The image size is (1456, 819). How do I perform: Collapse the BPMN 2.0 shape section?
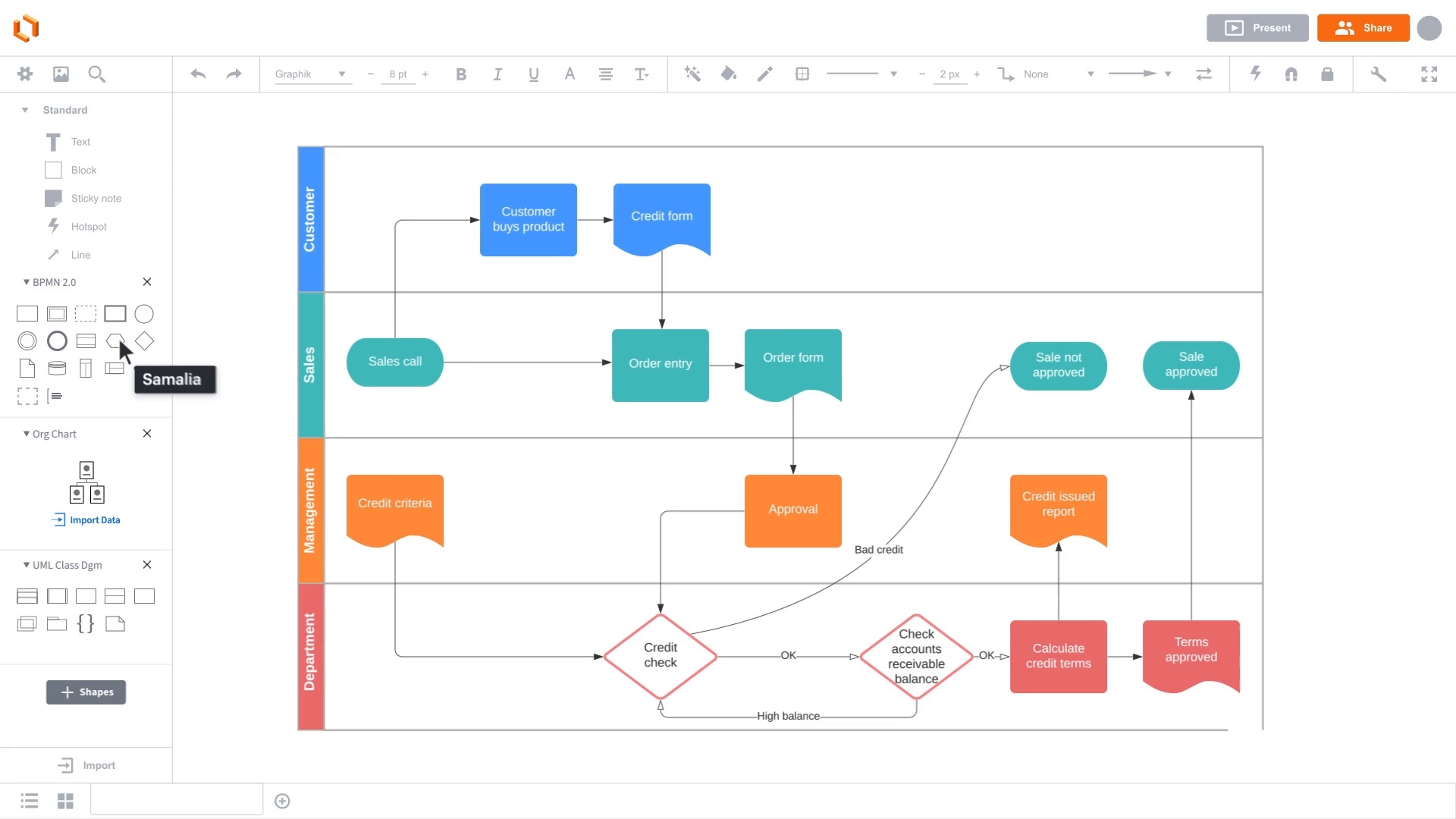[x=27, y=282]
